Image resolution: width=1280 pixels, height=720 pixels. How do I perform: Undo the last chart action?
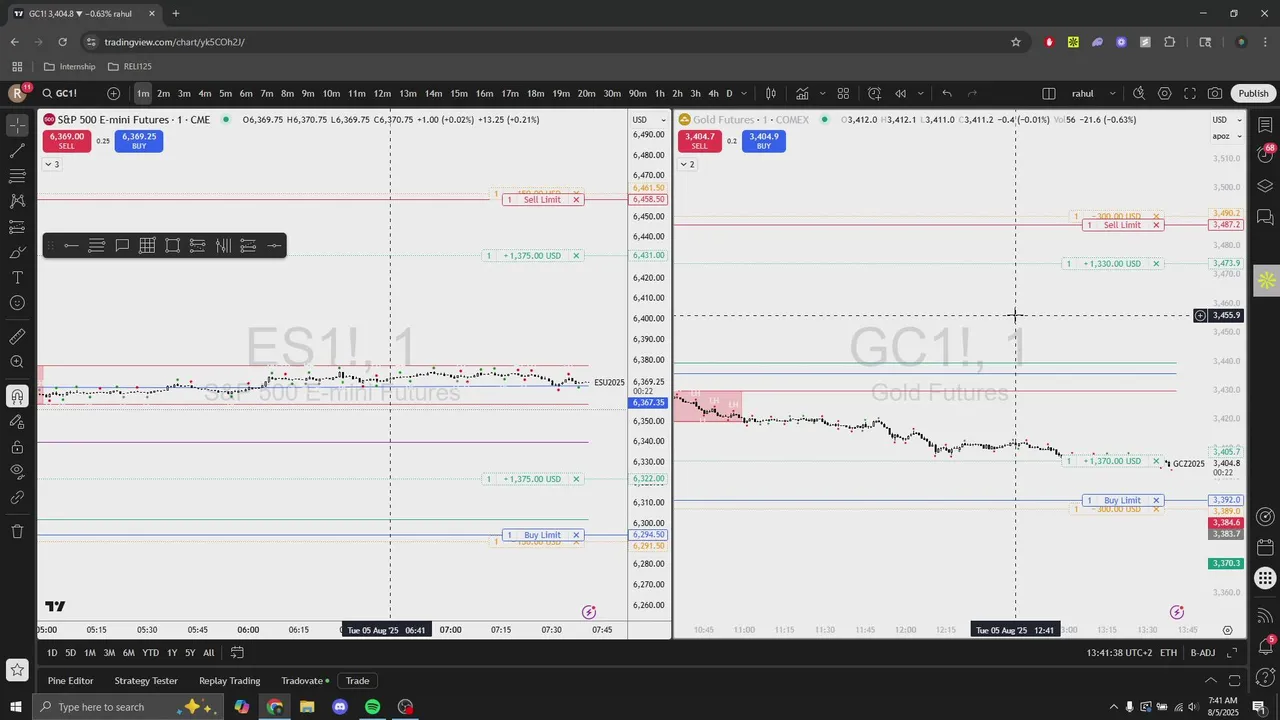click(x=947, y=93)
